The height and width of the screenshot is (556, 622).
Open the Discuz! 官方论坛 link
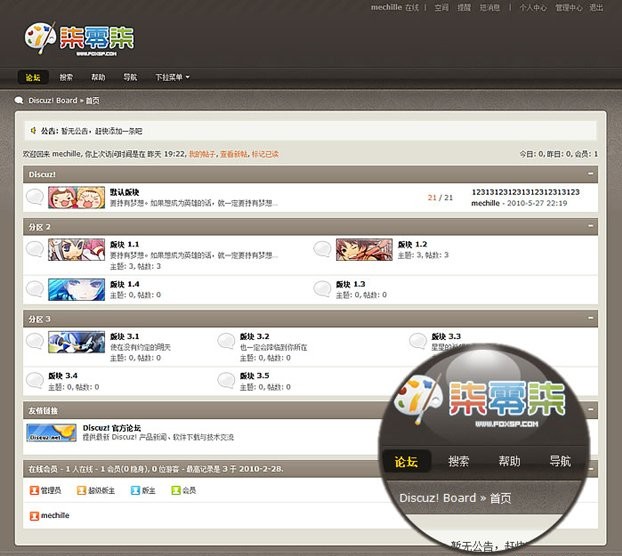(112, 428)
